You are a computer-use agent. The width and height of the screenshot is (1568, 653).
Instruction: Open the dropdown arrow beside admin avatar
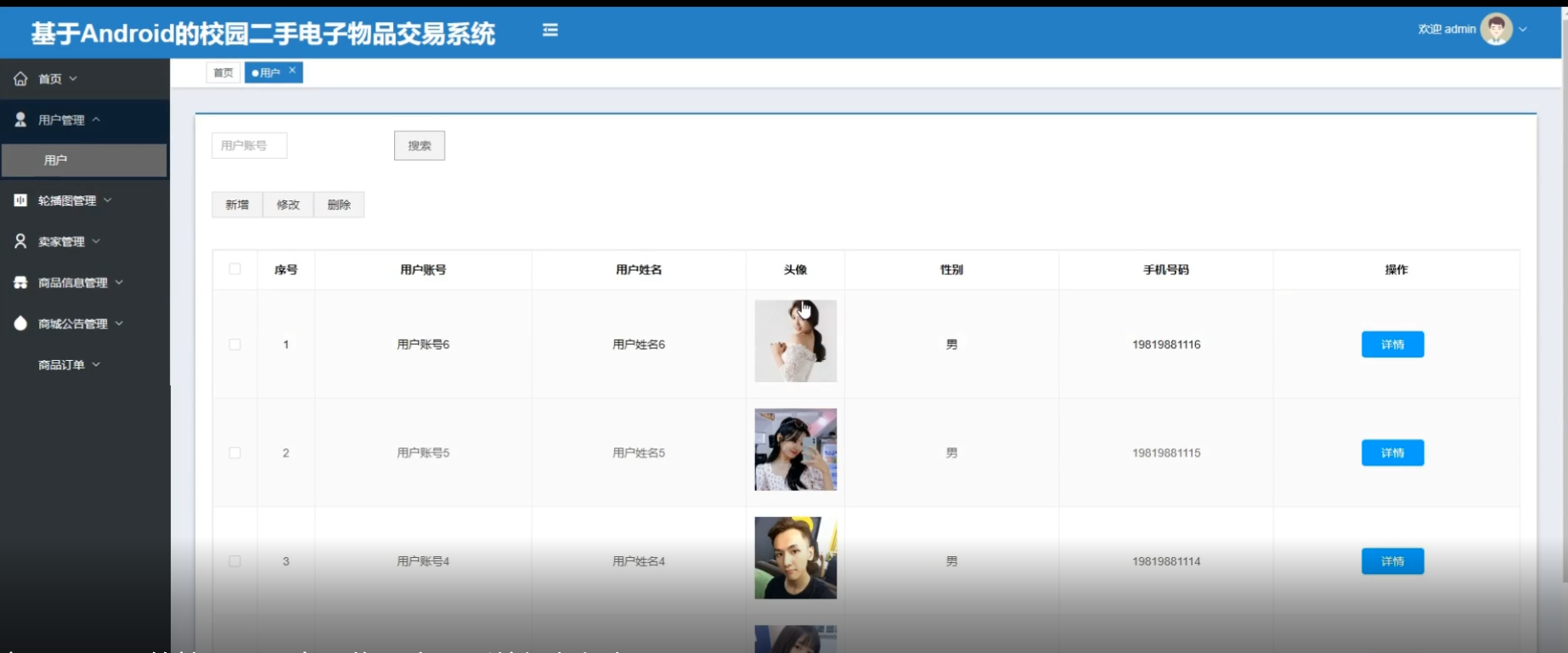pyautogui.click(x=1523, y=30)
